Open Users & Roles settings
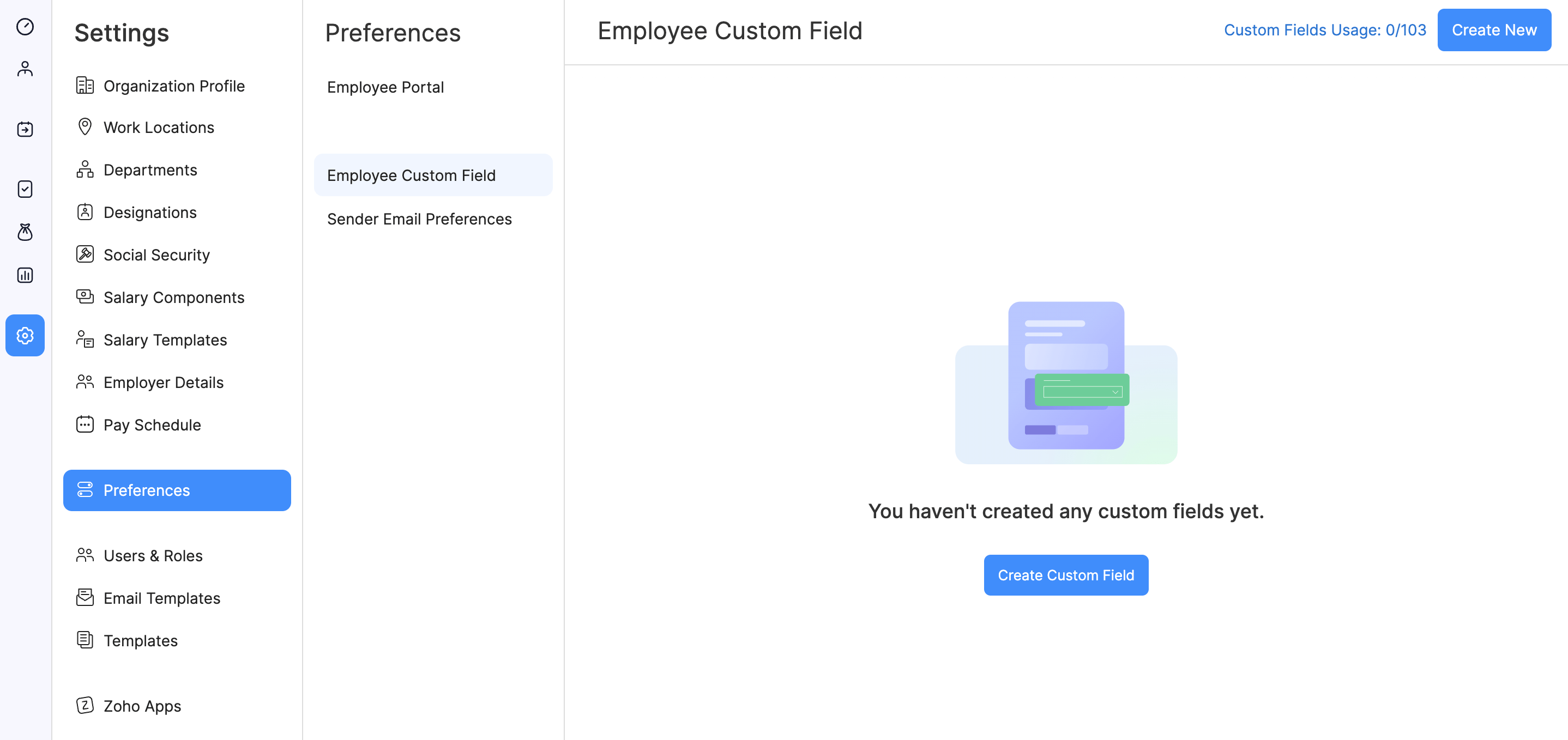Screen dimensions: 1568x740 (x=153, y=556)
